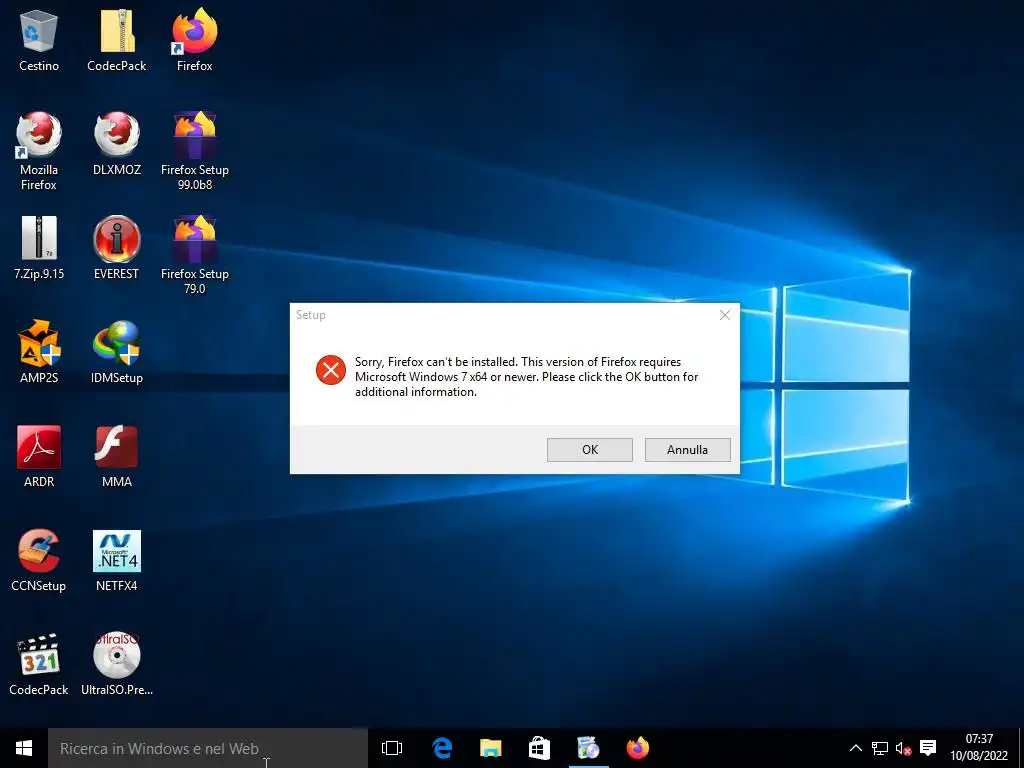This screenshot has width=1024, height=768.
Task: Open the Cestino recycle bin icon
Action: (x=39, y=40)
